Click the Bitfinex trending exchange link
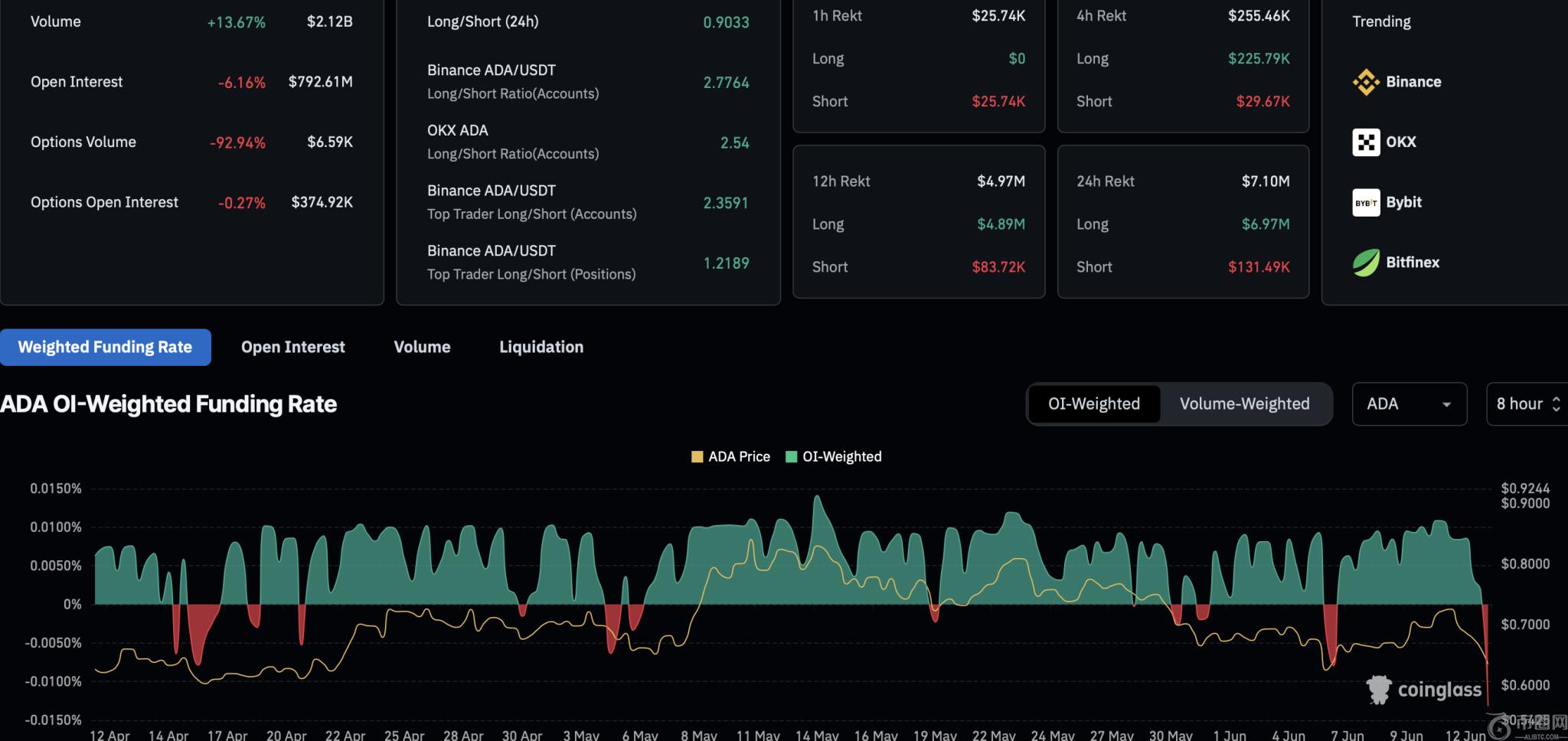This screenshot has width=1568, height=741. pos(1412,263)
